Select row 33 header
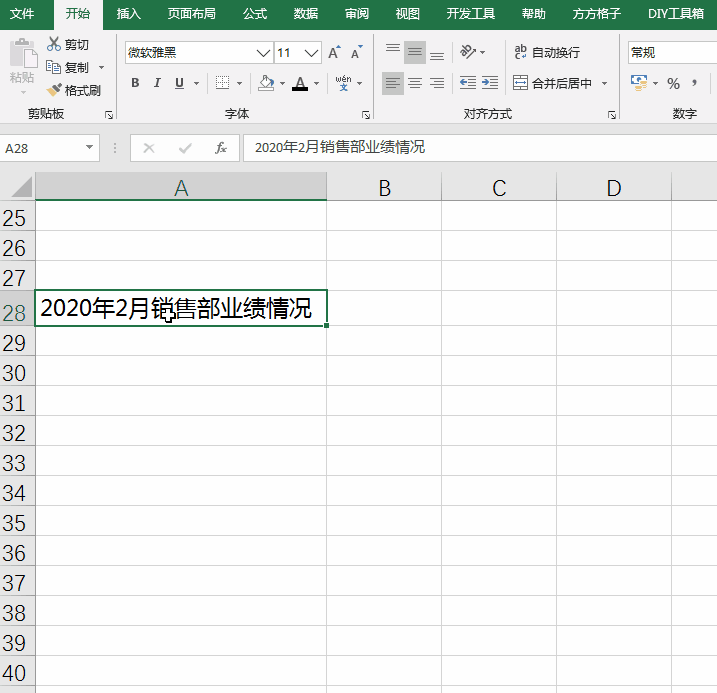 (x=17, y=460)
